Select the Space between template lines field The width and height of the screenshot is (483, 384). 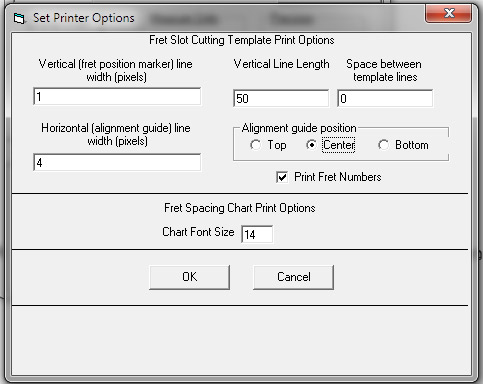click(385, 98)
